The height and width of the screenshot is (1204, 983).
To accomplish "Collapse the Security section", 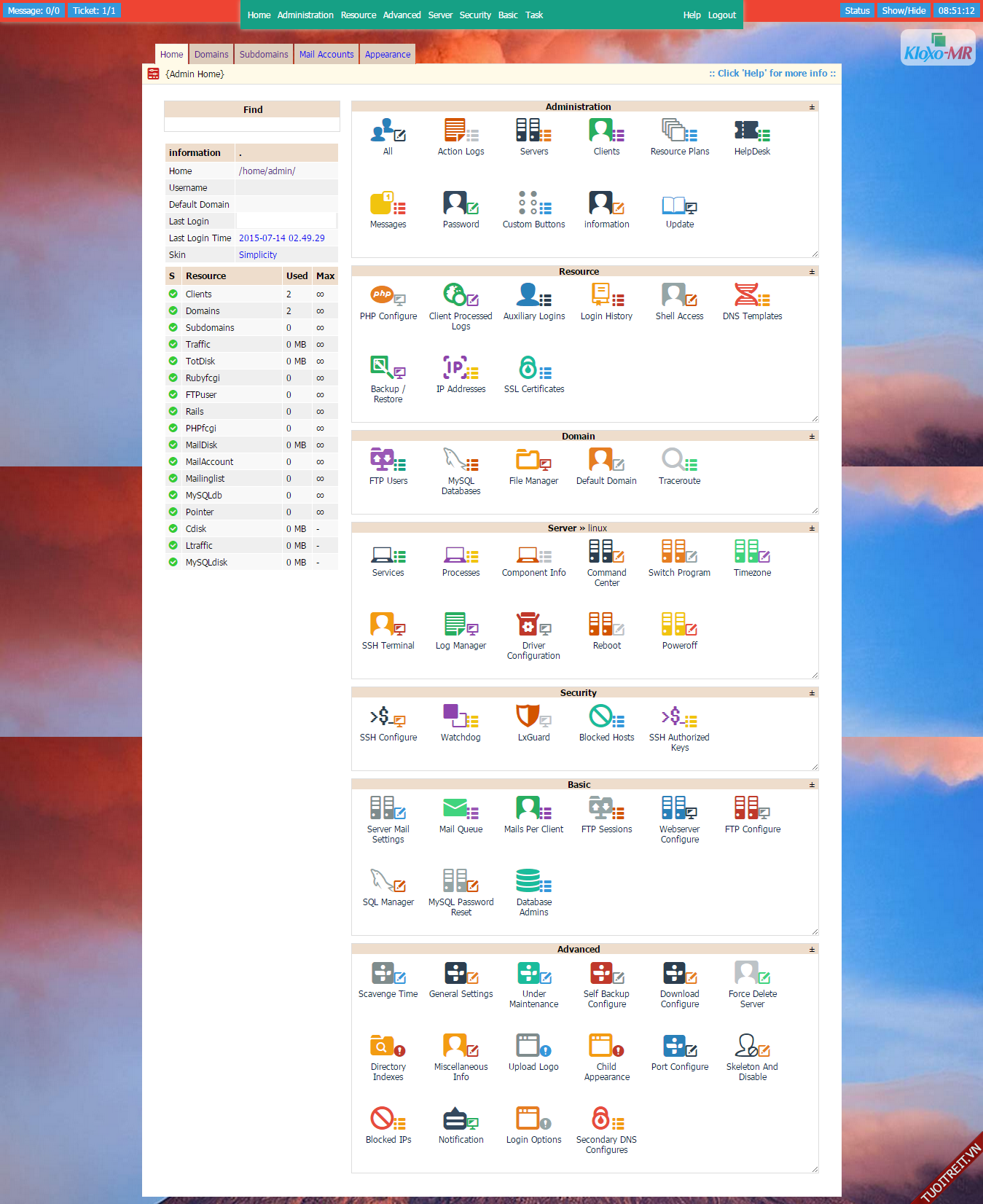I will pyautogui.click(x=812, y=693).
